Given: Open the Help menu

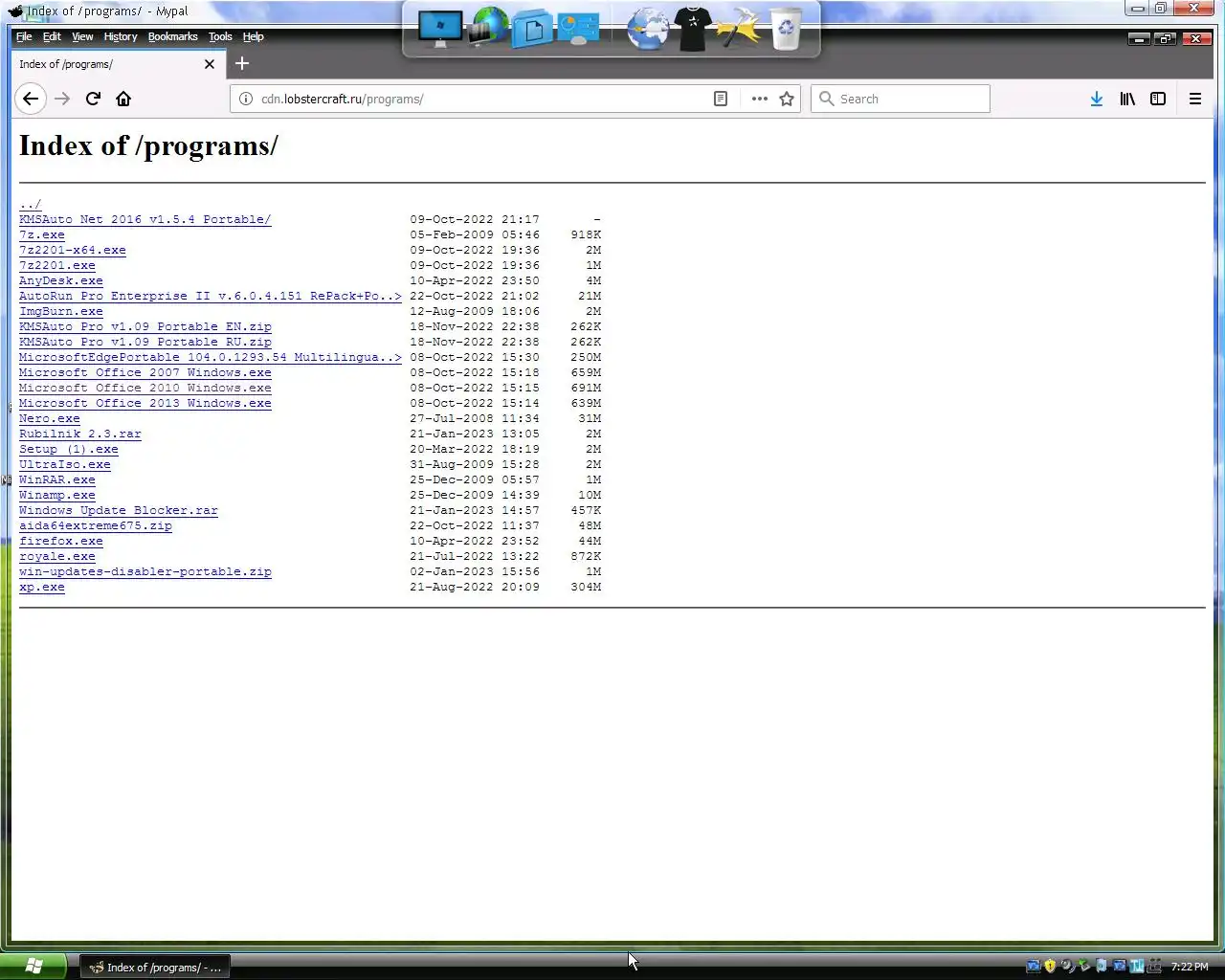Looking at the screenshot, I should point(253,36).
